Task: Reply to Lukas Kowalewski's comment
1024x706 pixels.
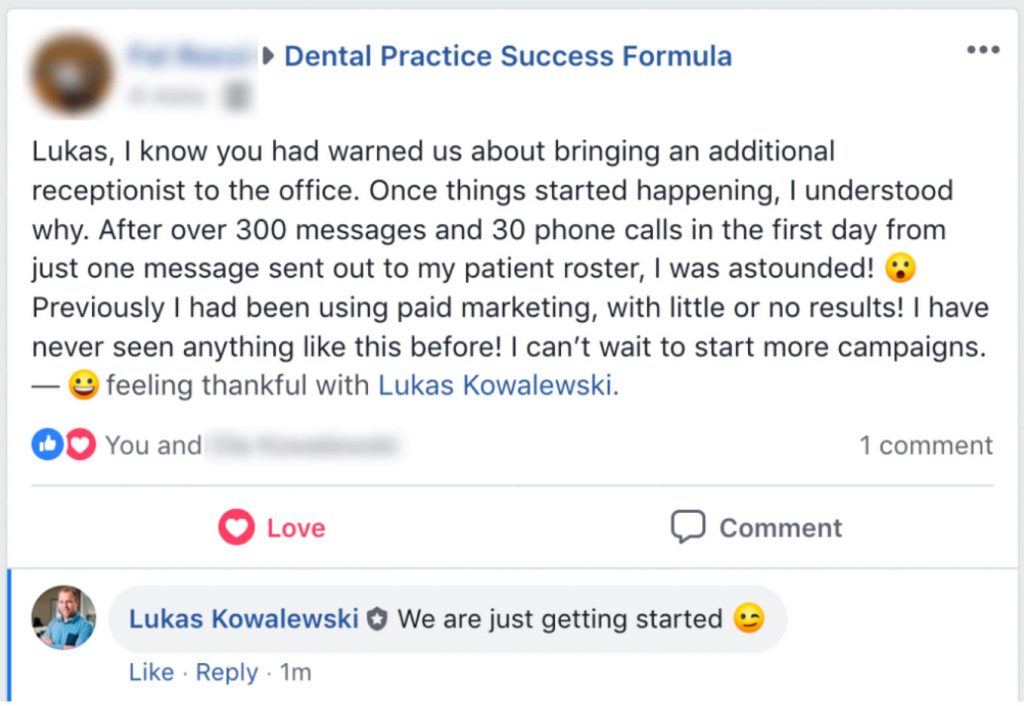Action: click(x=226, y=673)
